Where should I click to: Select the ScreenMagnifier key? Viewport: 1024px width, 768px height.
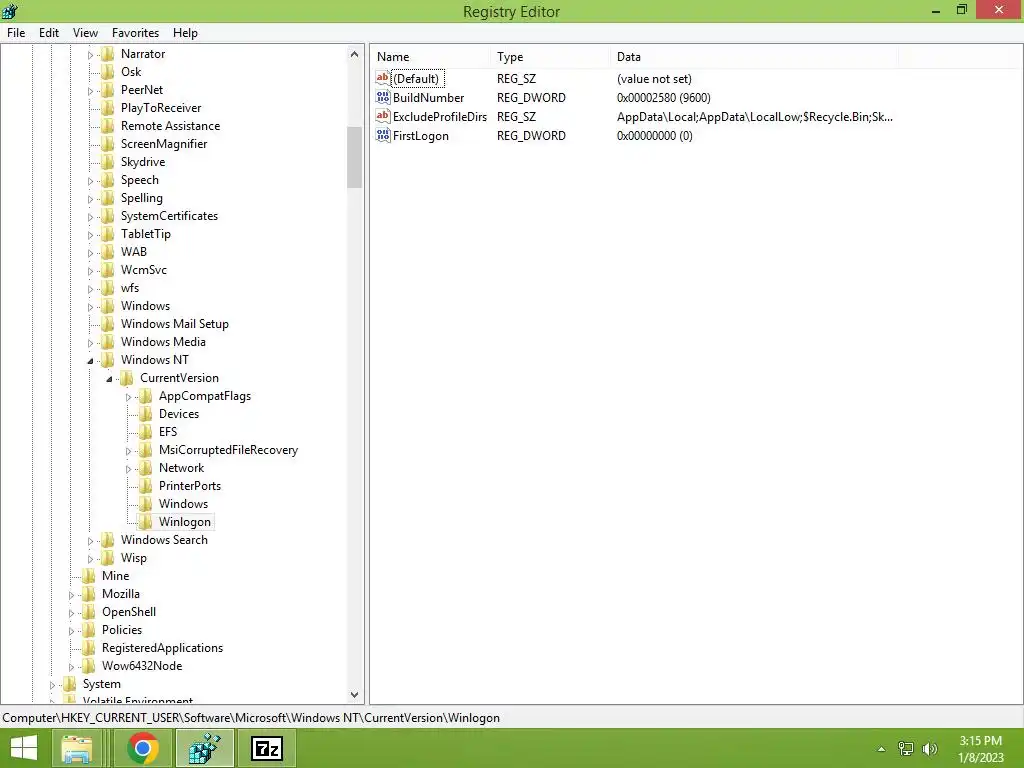click(164, 144)
